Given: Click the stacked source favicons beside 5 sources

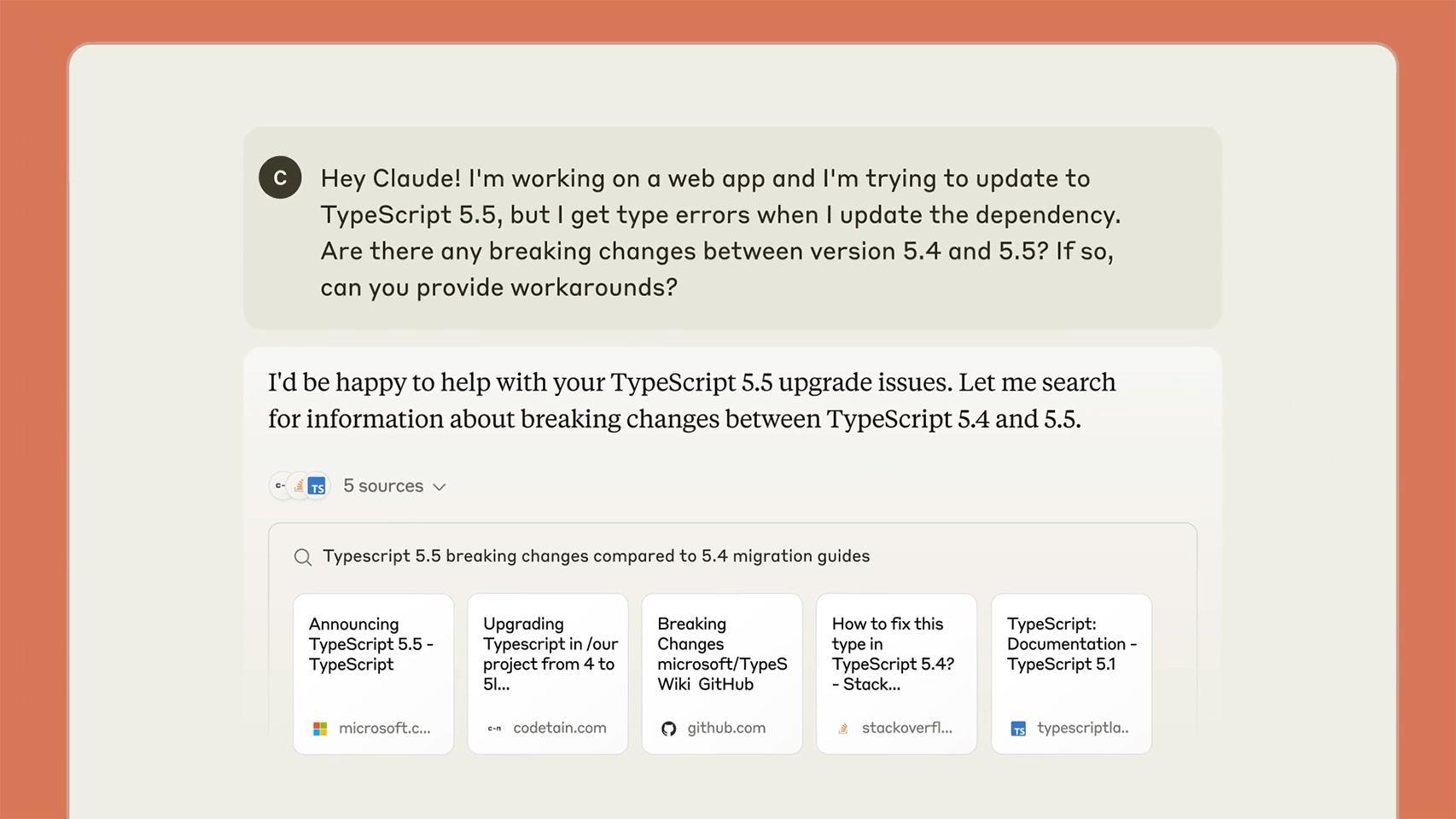Looking at the screenshot, I should 299,485.
